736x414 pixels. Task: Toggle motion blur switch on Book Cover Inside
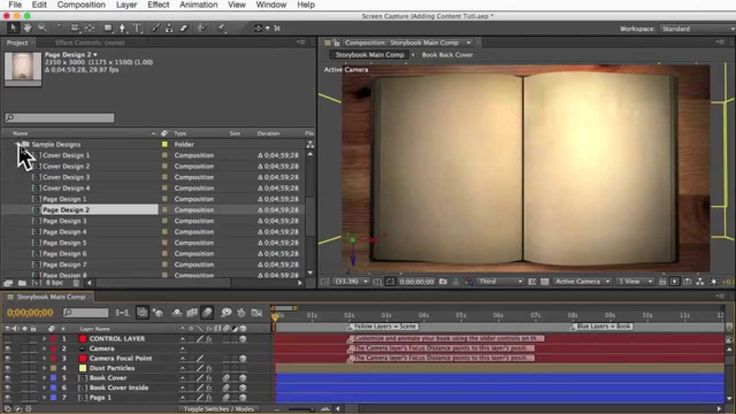(x=226, y=388)
